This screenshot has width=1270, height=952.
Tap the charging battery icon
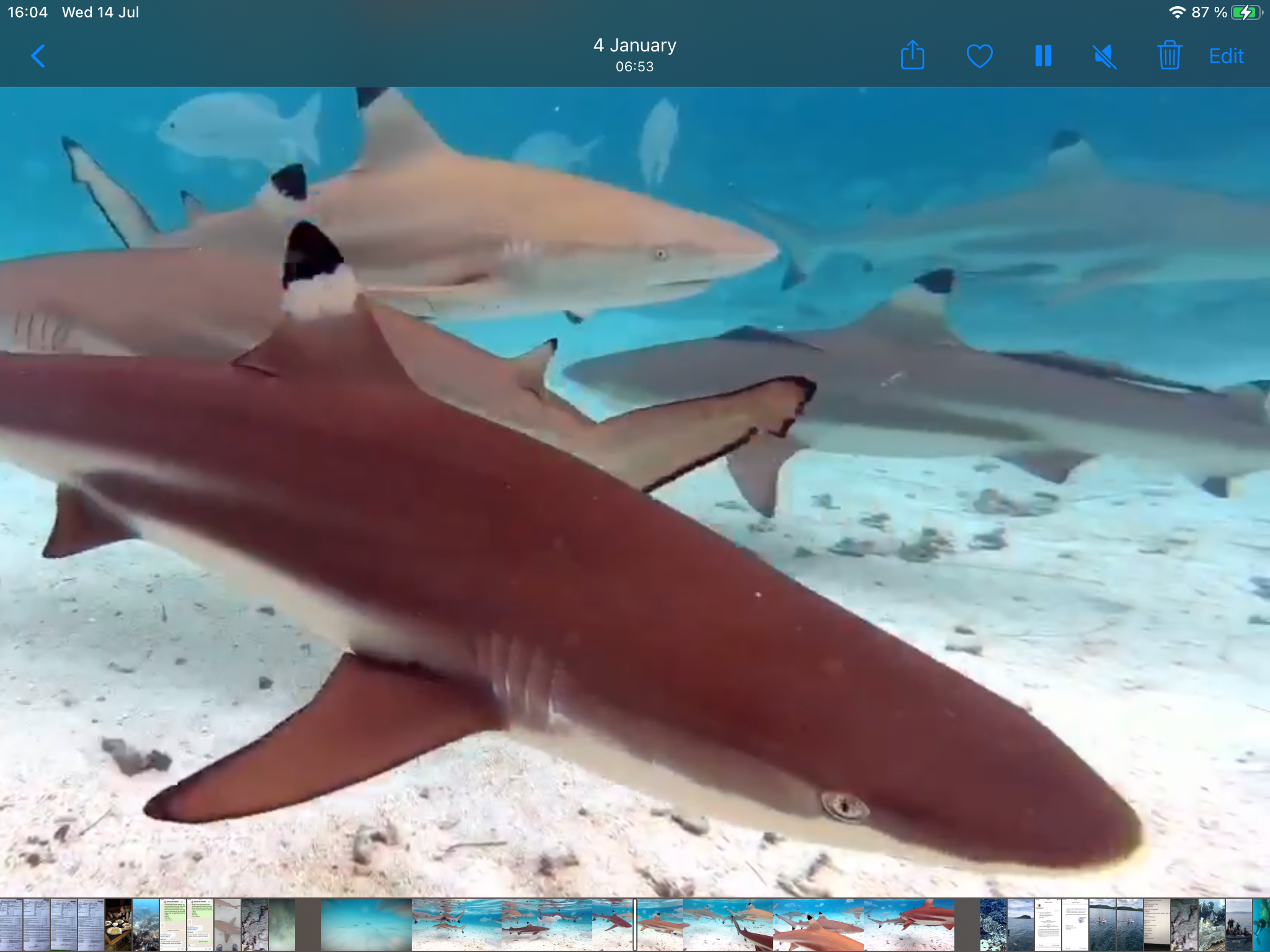coord(1245,12)
